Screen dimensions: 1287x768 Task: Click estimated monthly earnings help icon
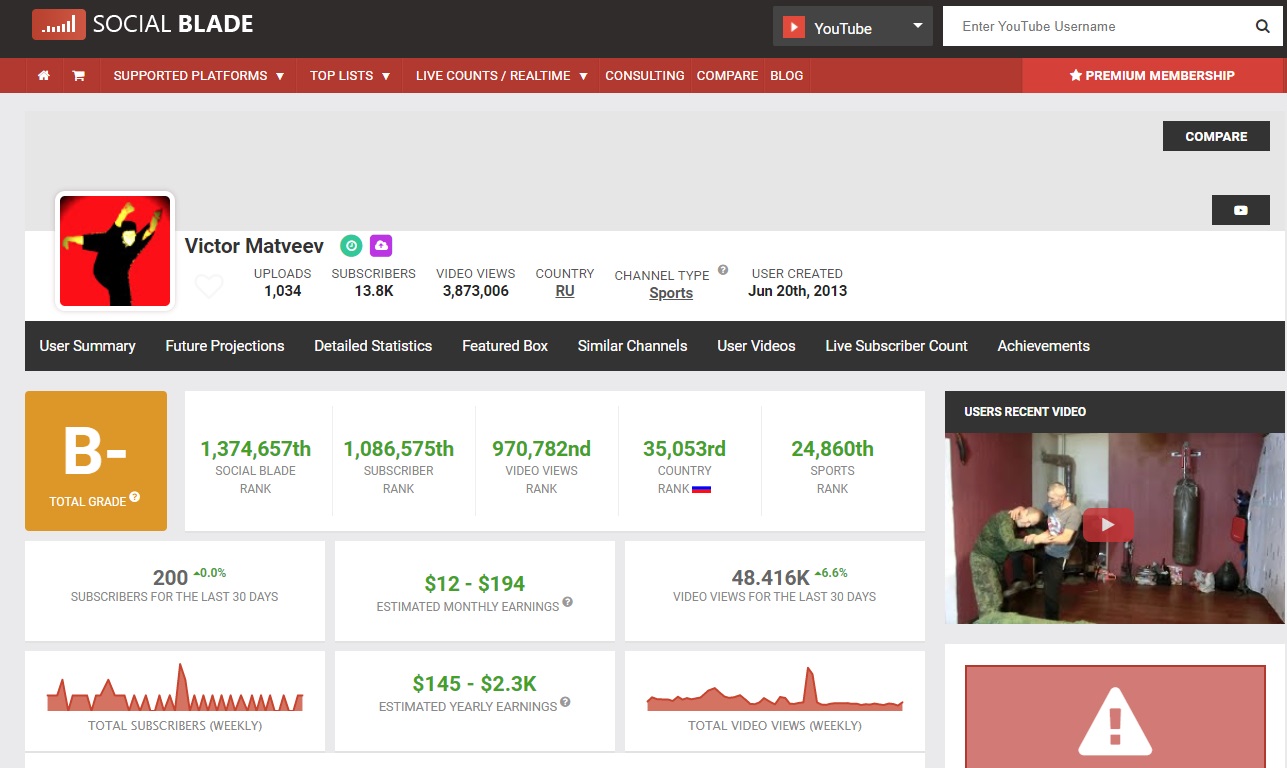click(568, 602)
